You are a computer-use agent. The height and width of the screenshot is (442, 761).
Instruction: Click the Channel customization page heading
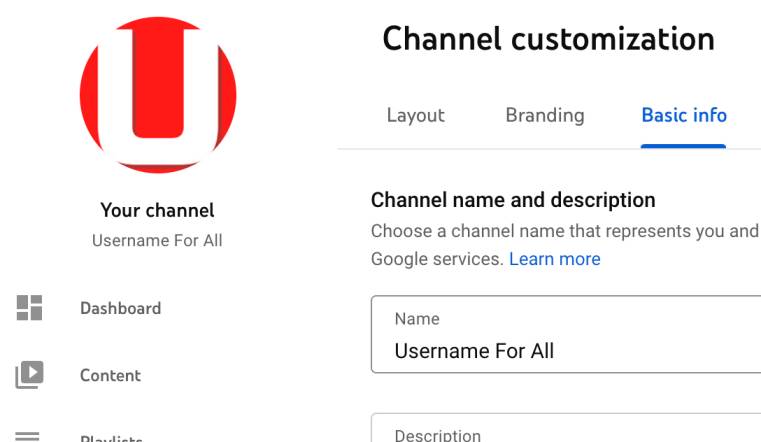(548, 39)
